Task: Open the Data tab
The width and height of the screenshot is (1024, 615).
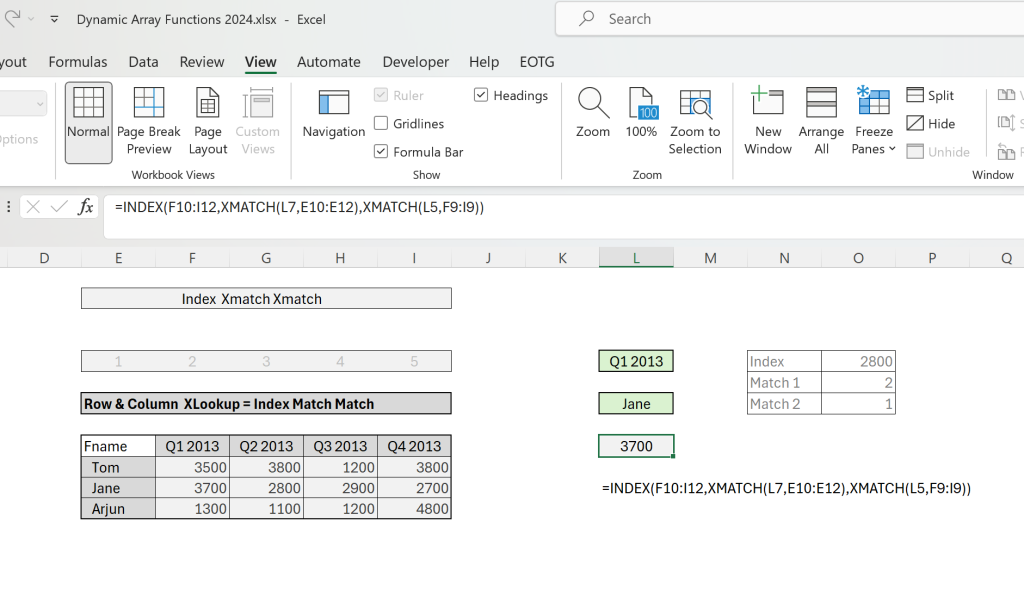Action: tap(143, 62)
